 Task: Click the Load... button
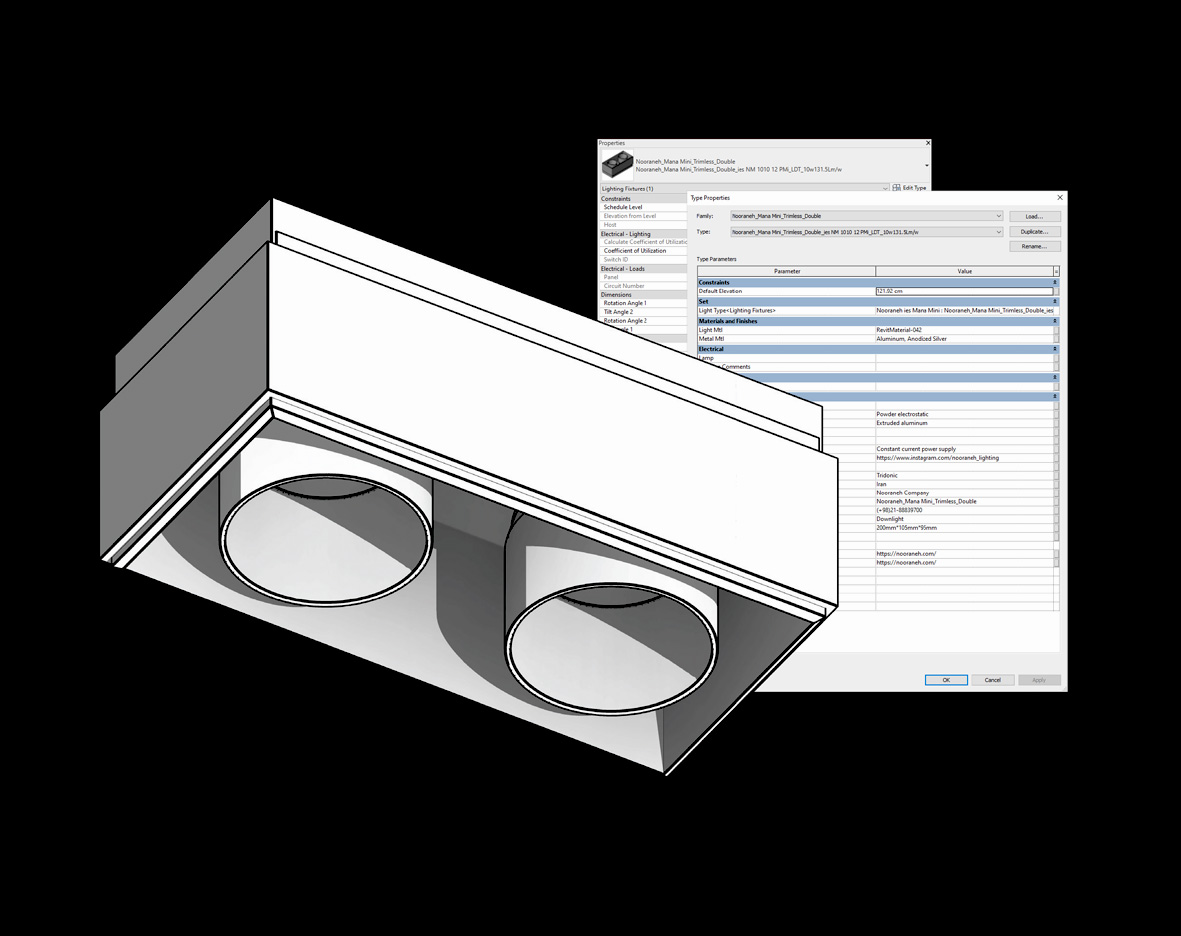pos(1034,216)
